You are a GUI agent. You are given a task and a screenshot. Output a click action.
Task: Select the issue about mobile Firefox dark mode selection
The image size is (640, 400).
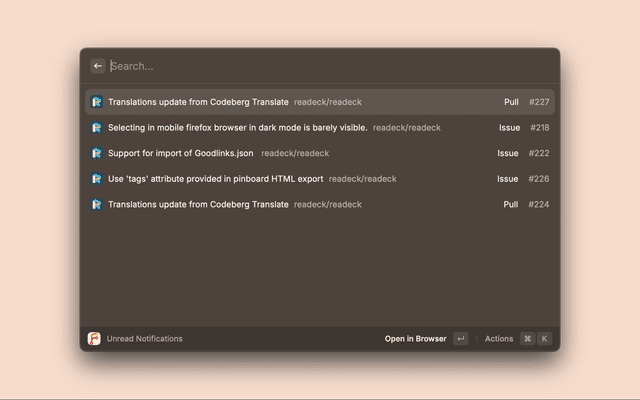pyautogui.click(x=238, y=128)
